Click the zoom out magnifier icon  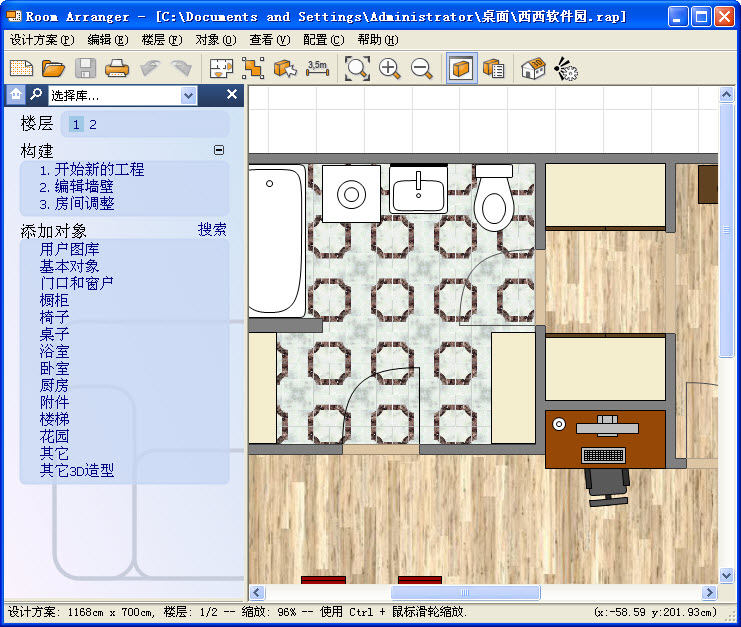422,68
